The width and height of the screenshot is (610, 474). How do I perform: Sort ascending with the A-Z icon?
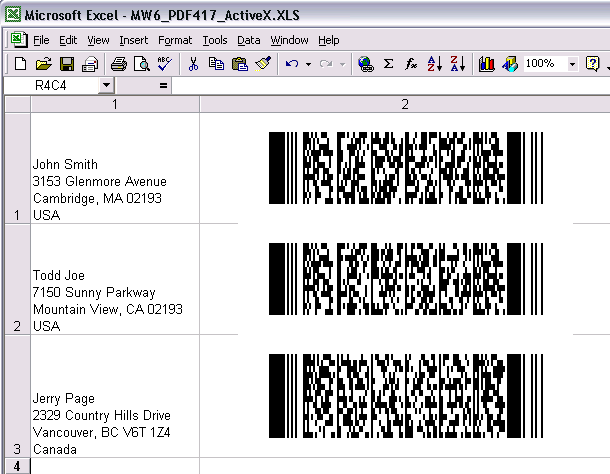pyautogui.click(x=434, y=64)
